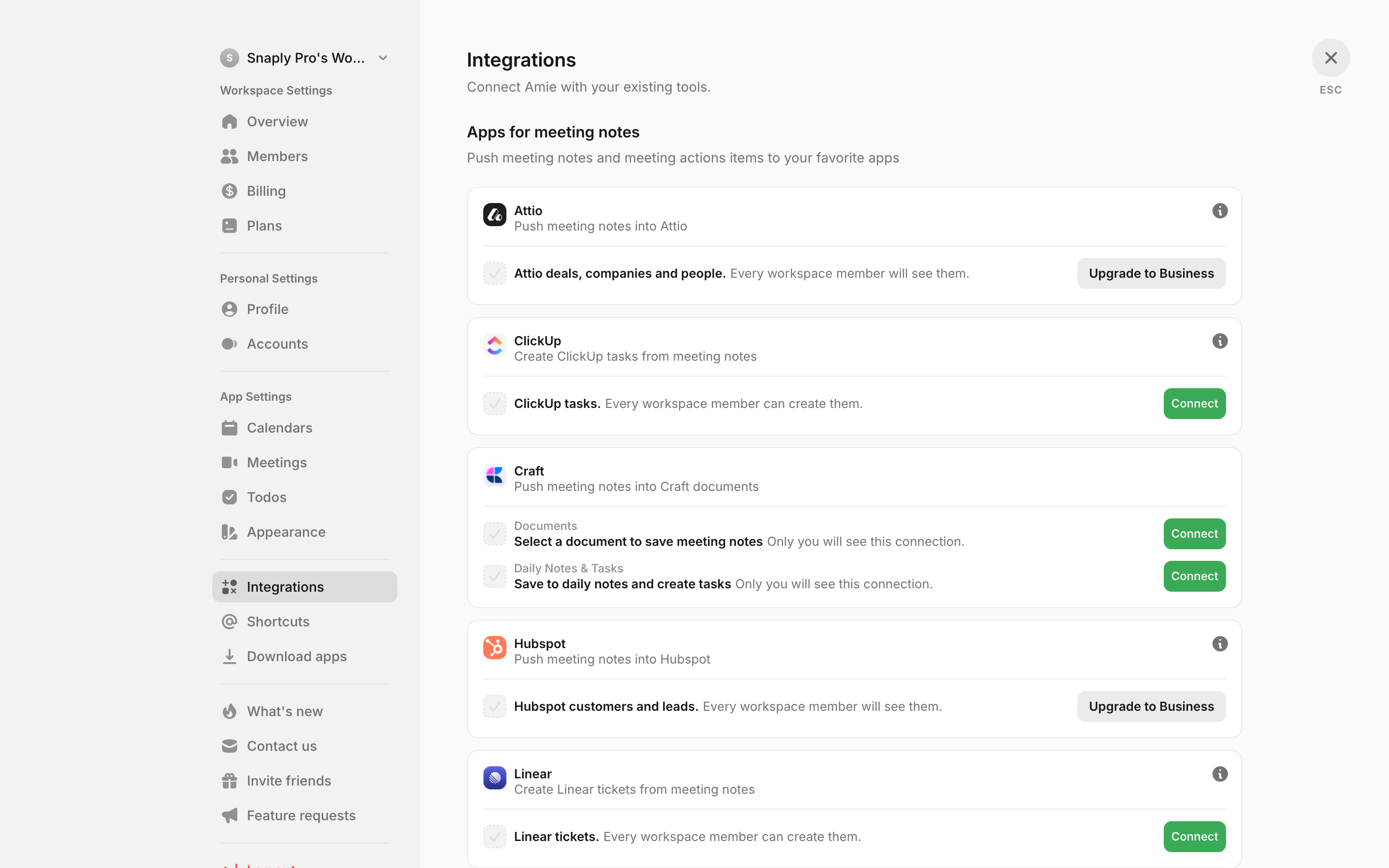
Task: Connect Craft Documents
Action: [x=1195, y=534]
